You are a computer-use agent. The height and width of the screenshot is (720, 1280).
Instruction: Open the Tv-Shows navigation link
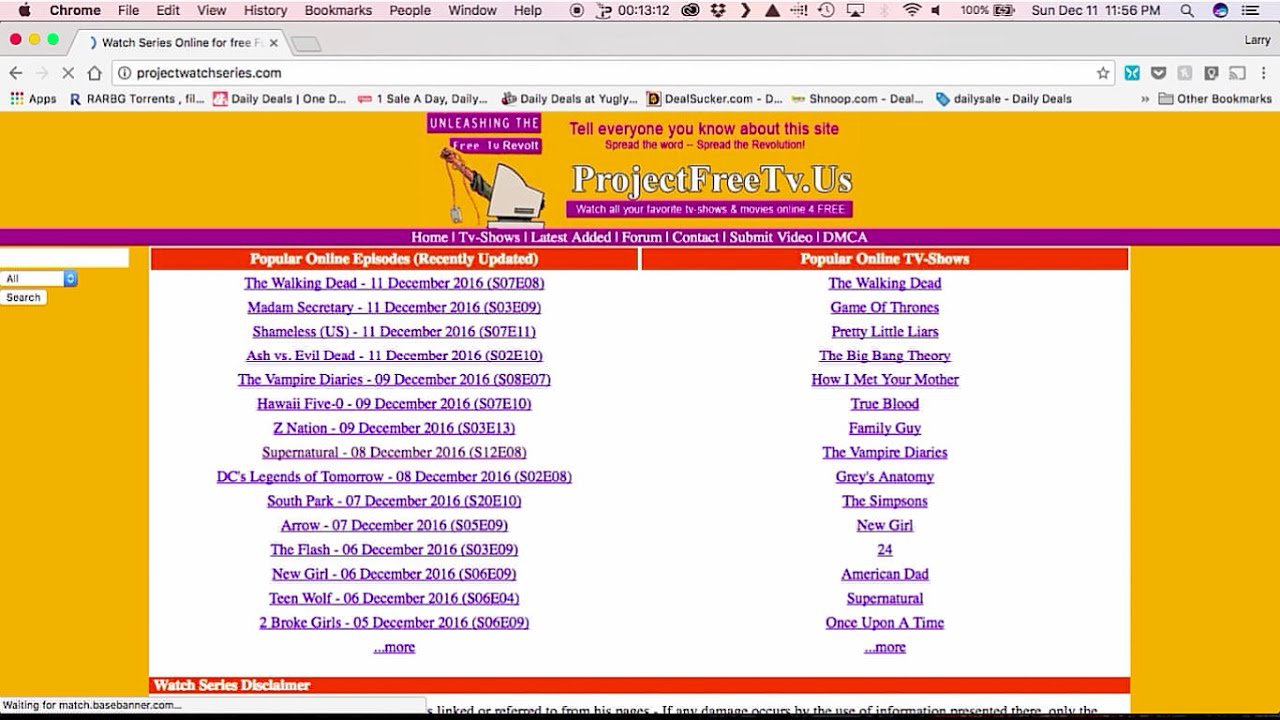(x=489, y=237)
